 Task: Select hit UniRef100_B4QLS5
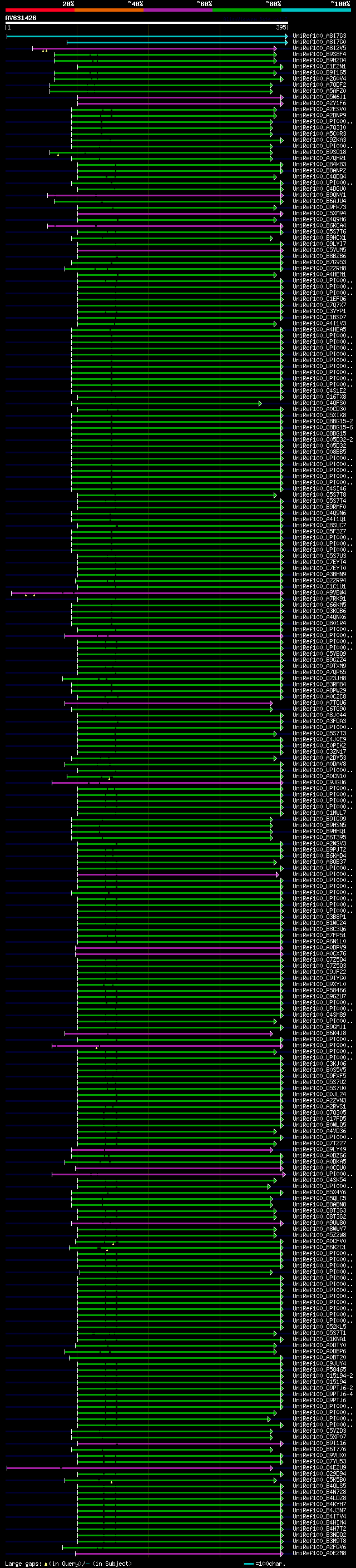click(x=319, y=1485)
